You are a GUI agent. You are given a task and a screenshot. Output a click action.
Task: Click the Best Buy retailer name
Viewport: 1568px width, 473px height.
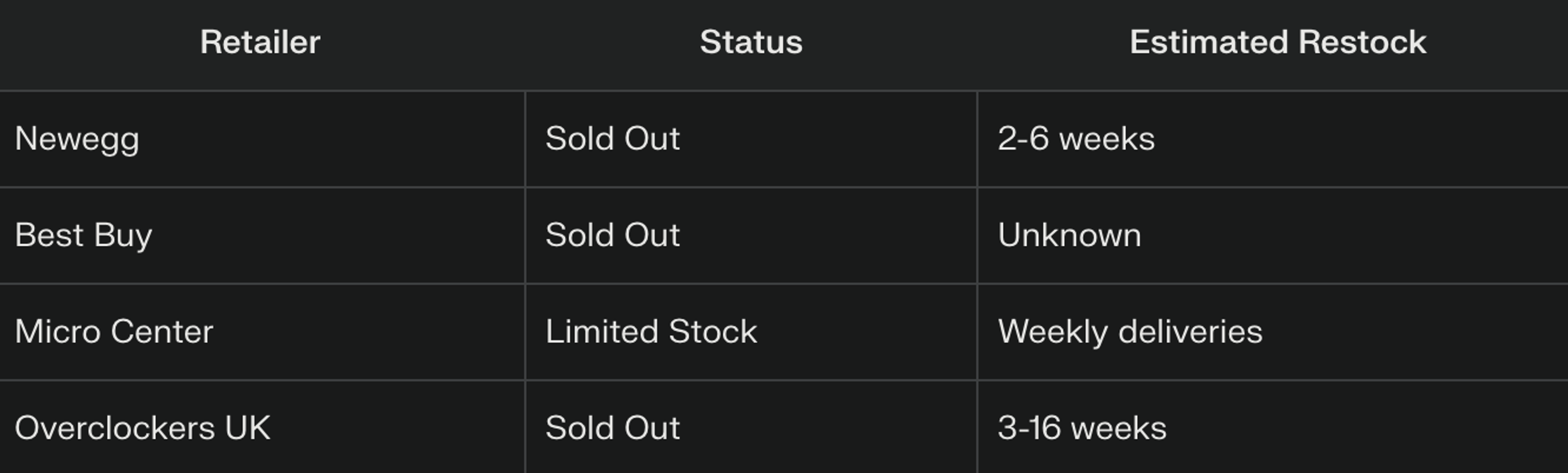tap(83, 235)
